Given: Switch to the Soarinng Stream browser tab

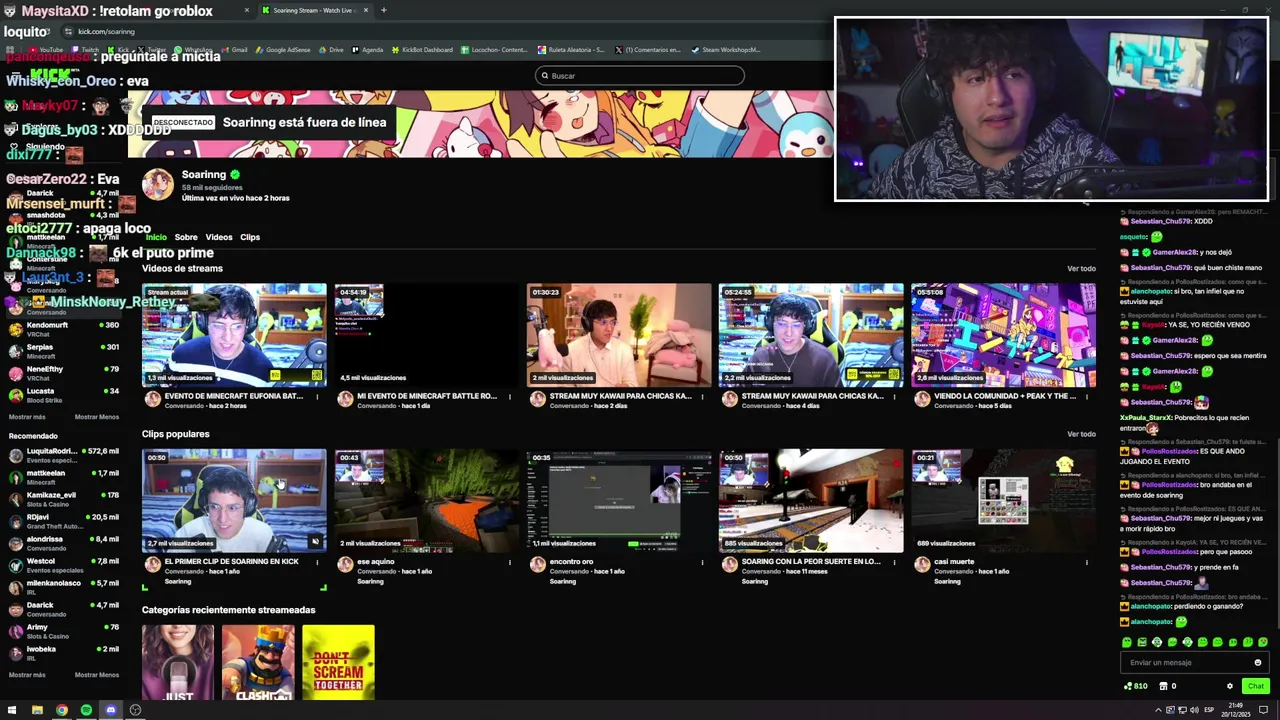Looking at the screenshot, I should (315, 10).
